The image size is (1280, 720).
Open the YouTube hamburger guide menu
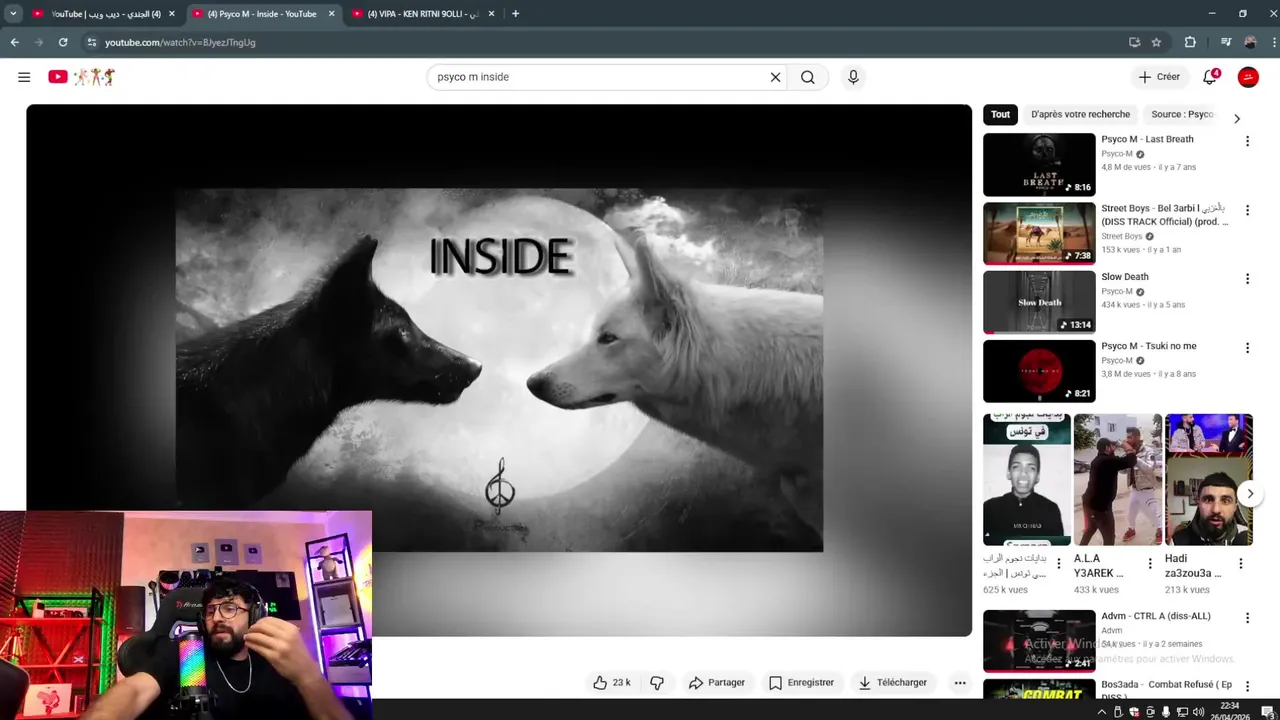pyautogui.click(x=24, y=77)
